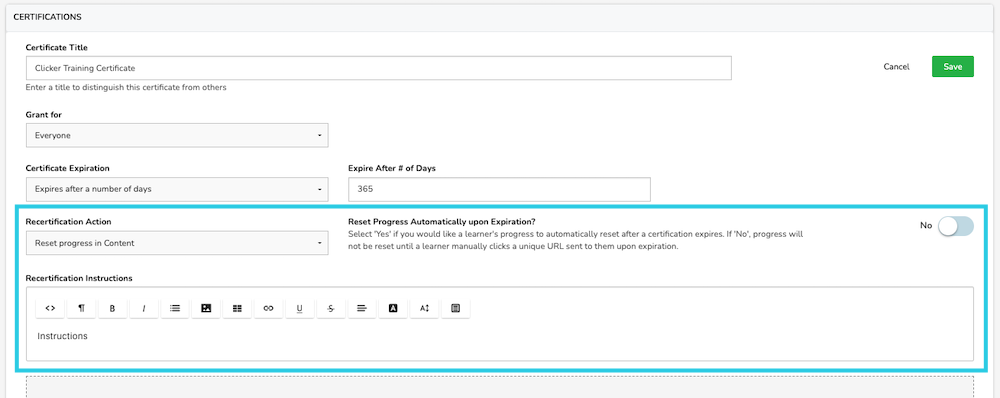Image resolution: width=1000 pixels, height=398 pixels.
Task: Open the Recertification Action dropdown
Action: click(177, 243)
